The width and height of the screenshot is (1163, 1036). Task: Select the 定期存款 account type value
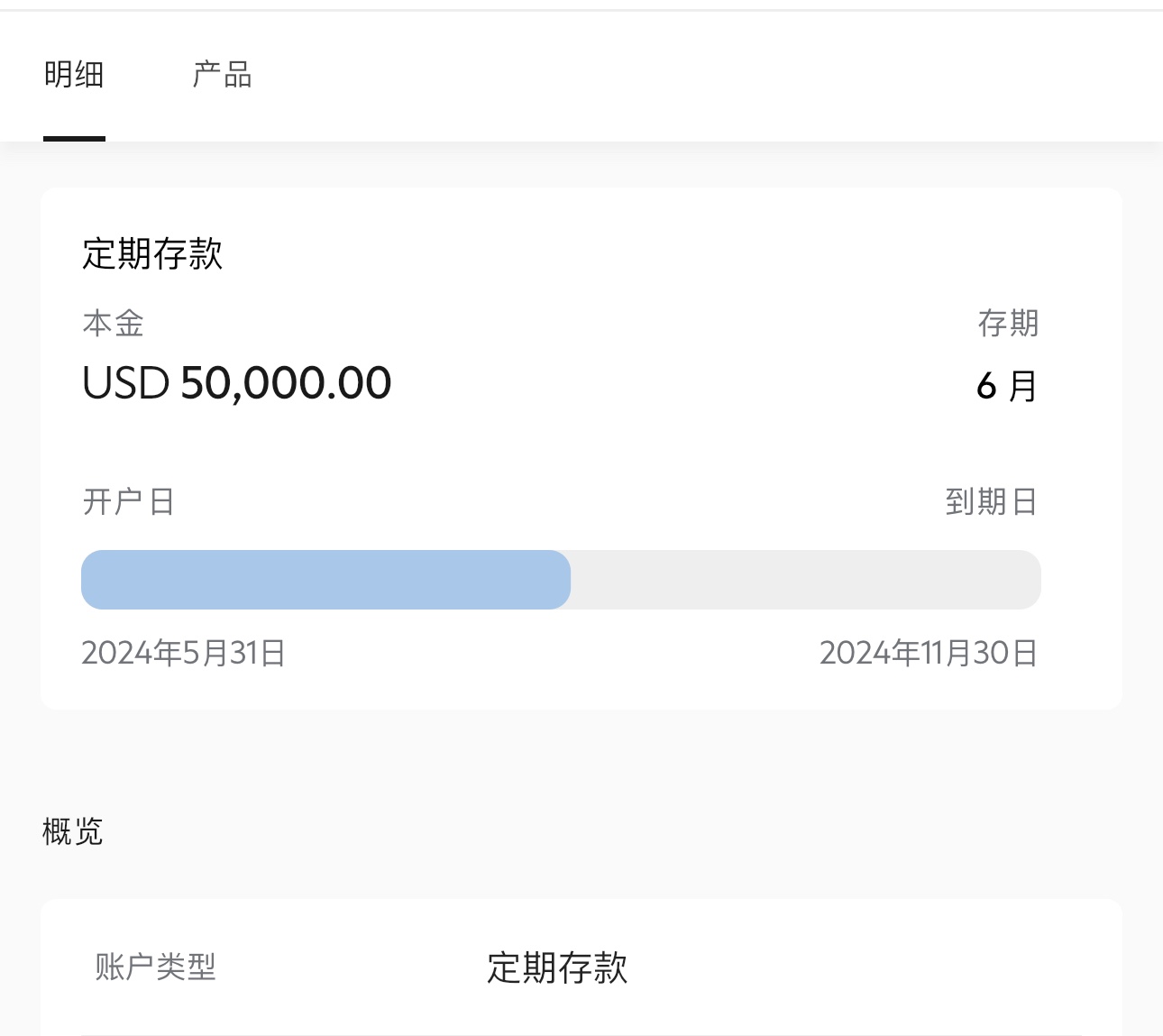point(557,967)
